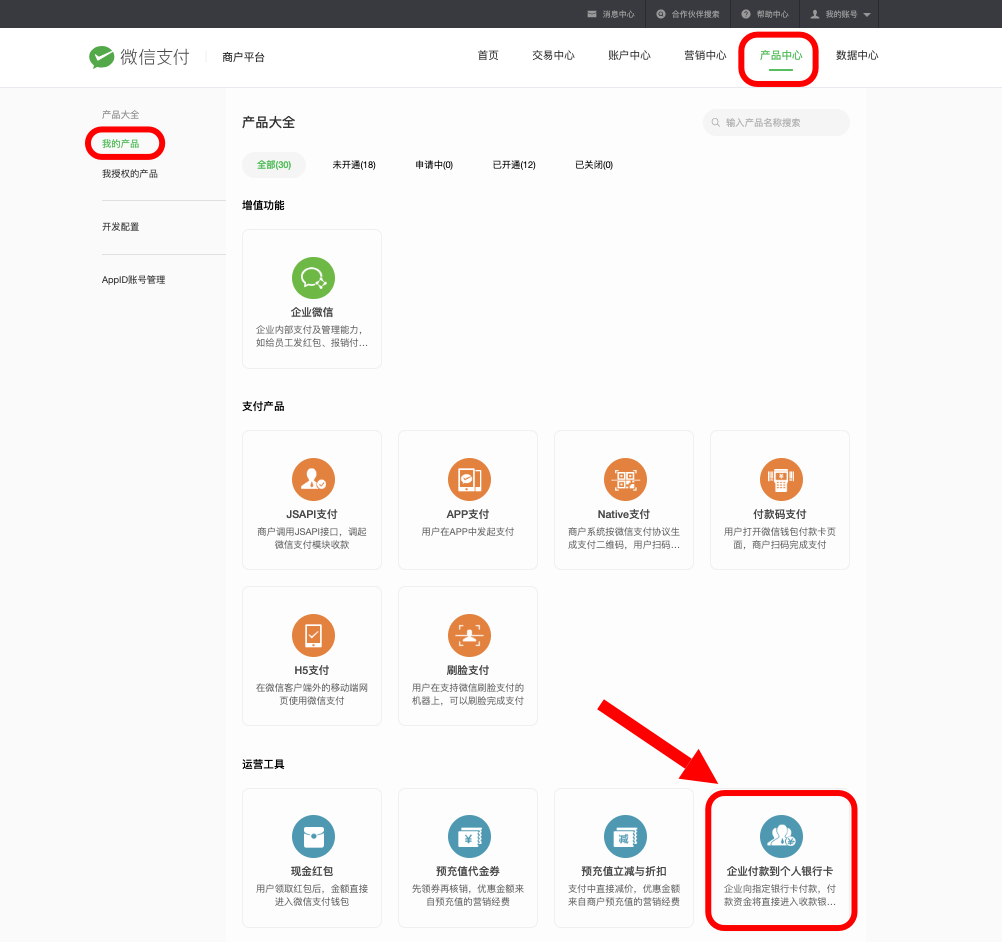Image resolution: width=1002 pixels, height=942 pixels.
Task: Click the 帮助中心 link in top bar
Action: [765, 14]
